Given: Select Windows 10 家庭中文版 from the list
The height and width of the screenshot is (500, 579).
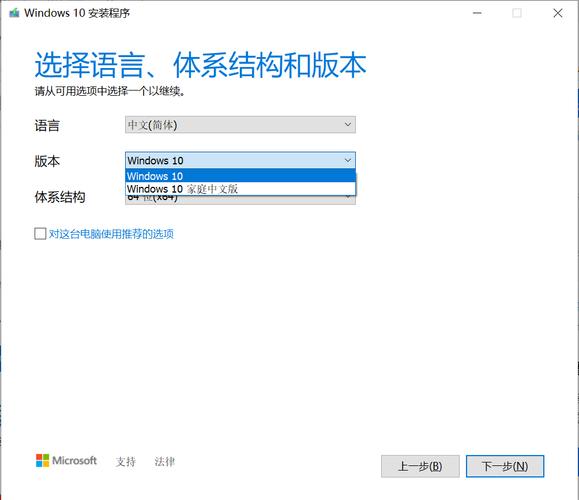Looking at the screenshot, I should tap(240, 189).
